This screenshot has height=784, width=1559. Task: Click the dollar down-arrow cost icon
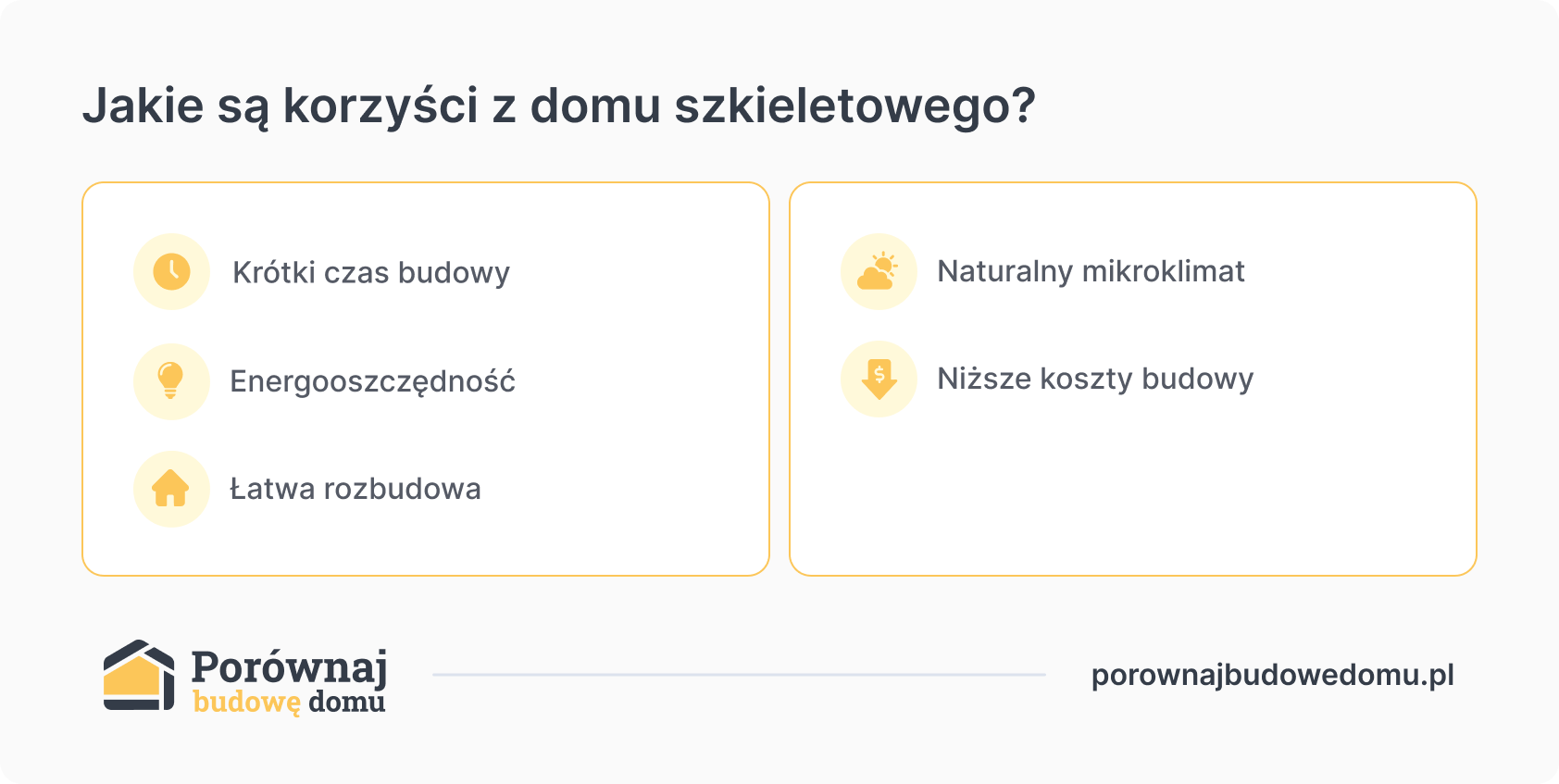point(879,379)
